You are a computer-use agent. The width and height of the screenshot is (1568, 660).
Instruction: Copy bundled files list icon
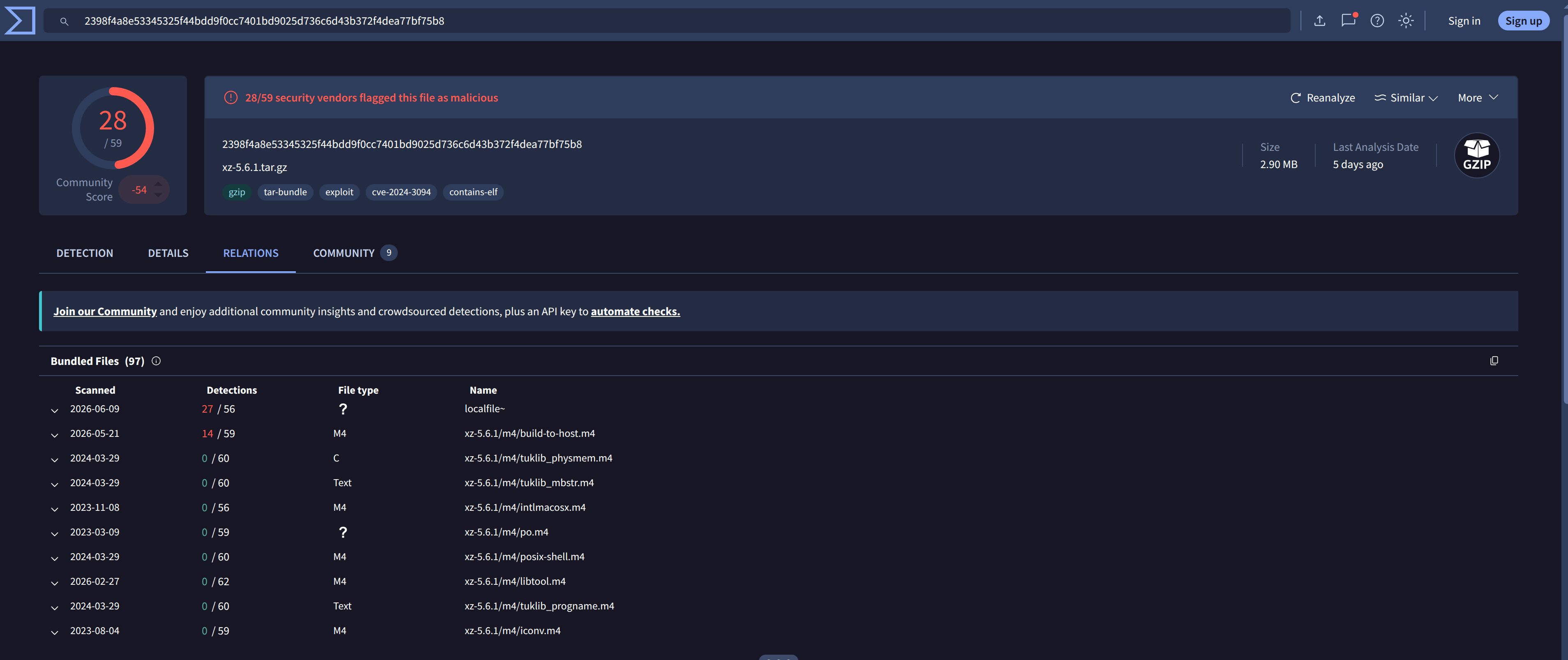[x=1494, y=361]
